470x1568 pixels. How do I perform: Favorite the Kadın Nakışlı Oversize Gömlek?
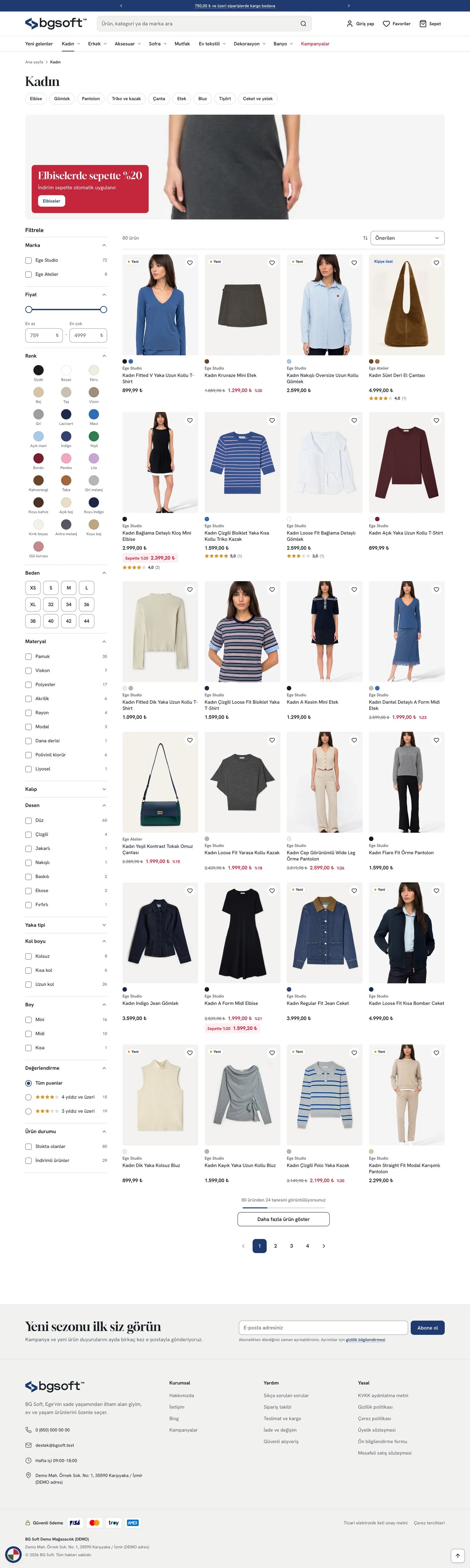point(354,263)
